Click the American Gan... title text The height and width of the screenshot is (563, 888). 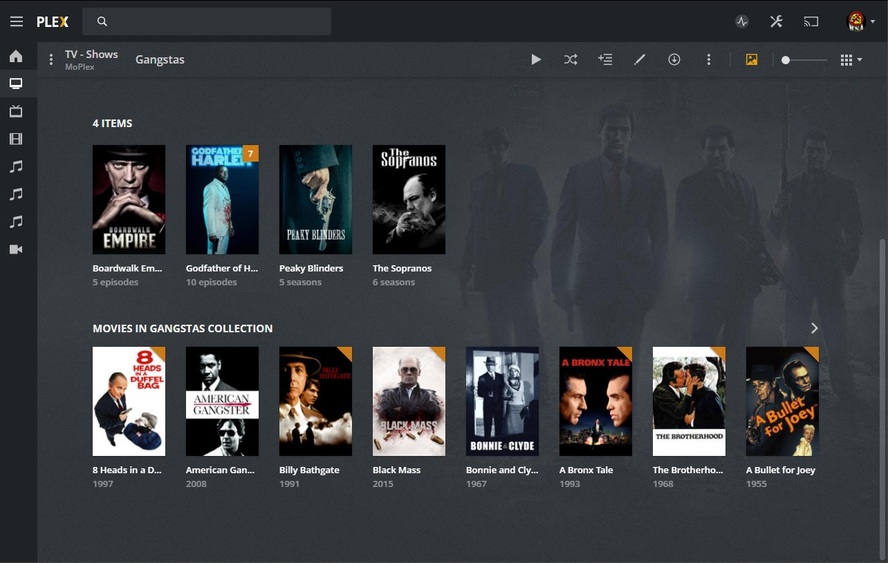(x=220, y=470)
